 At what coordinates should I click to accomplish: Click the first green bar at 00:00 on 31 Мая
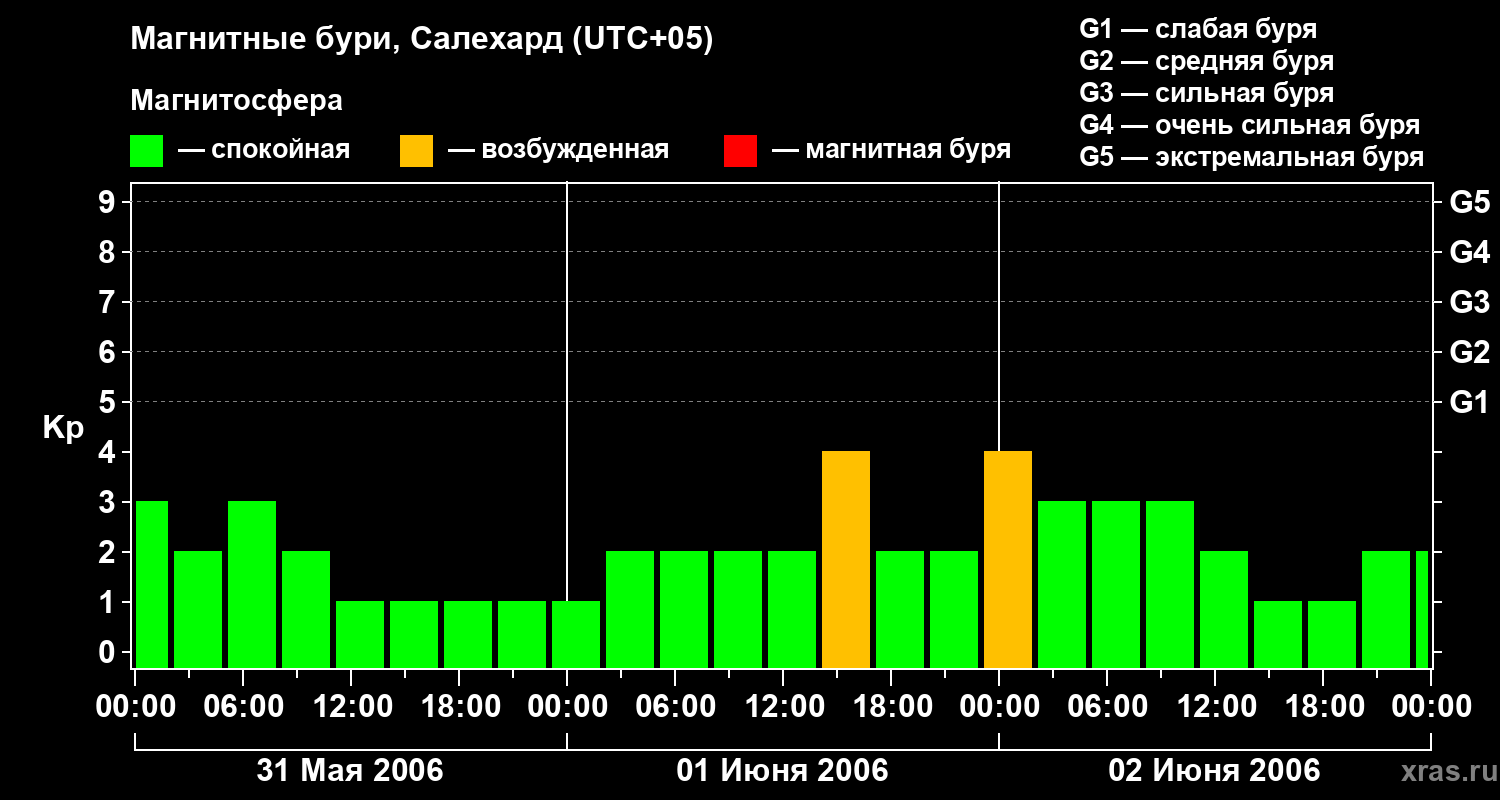[152, 585]
